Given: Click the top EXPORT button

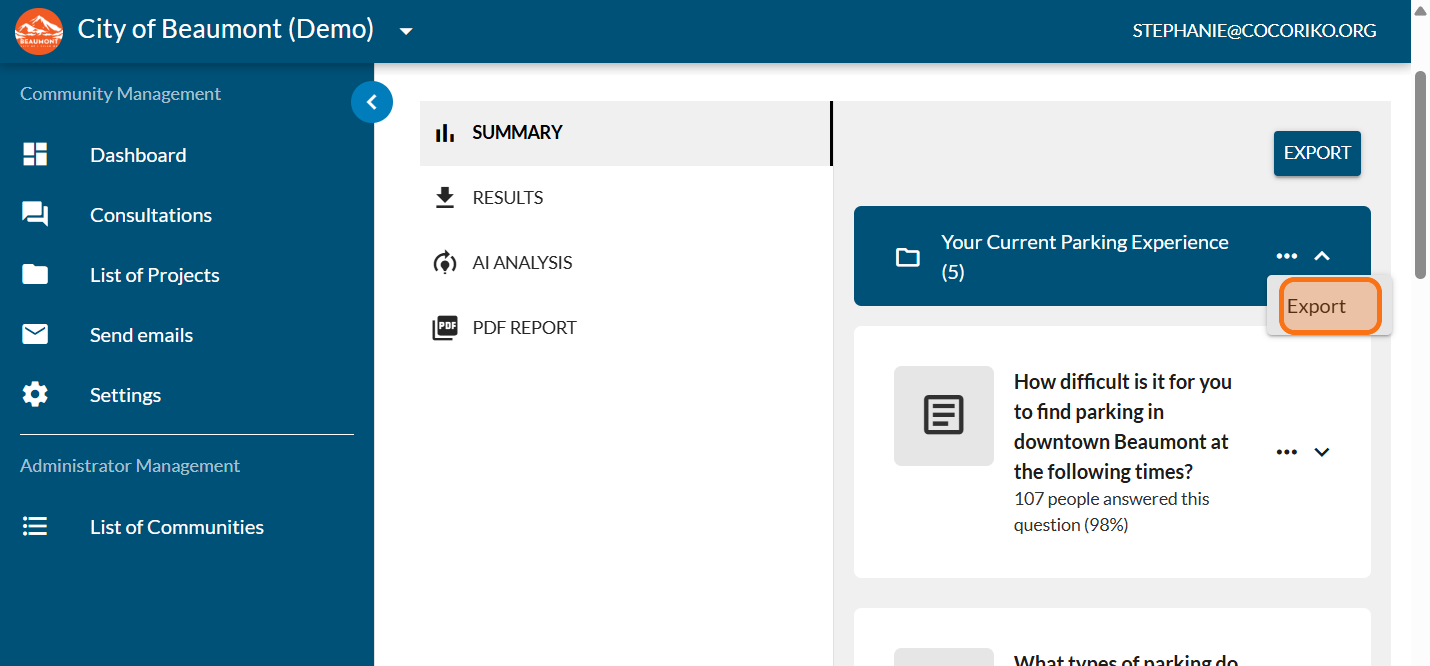Looking at the screenshot, I should tap(1317, 153).
